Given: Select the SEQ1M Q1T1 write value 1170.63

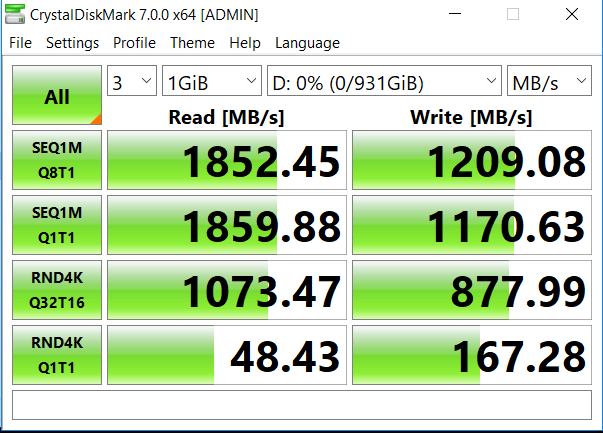Looking at the screenshot, I should 472,225.
